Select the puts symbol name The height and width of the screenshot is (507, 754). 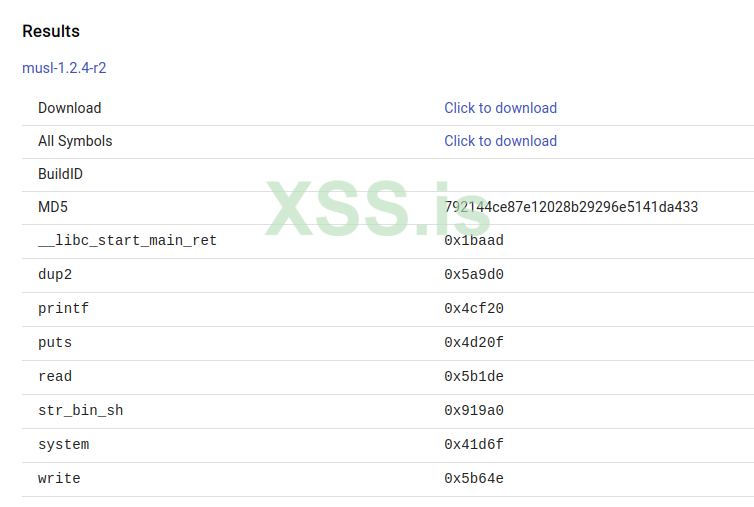click(55, 342)
